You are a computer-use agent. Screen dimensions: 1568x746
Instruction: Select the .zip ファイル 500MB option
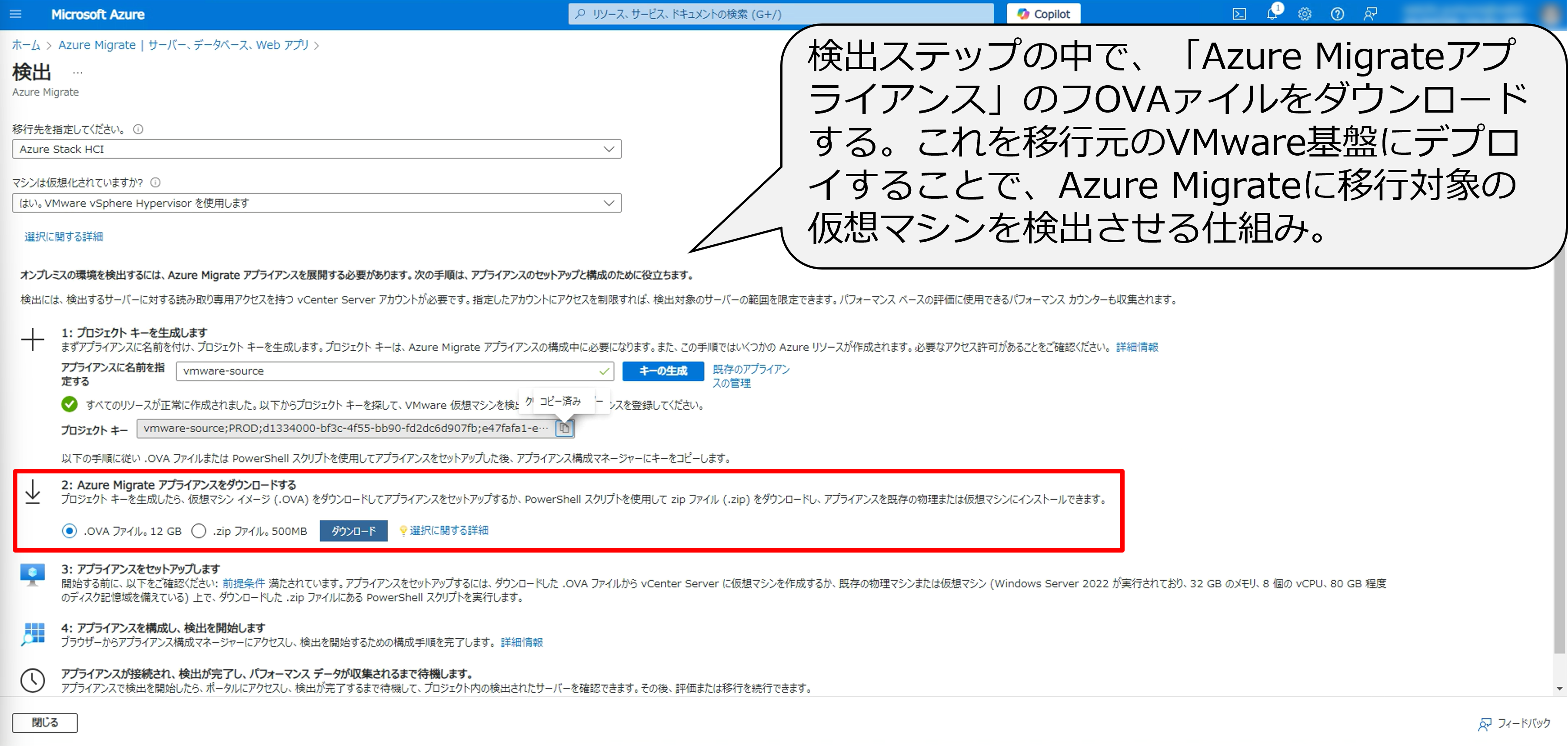pos(198,531)
